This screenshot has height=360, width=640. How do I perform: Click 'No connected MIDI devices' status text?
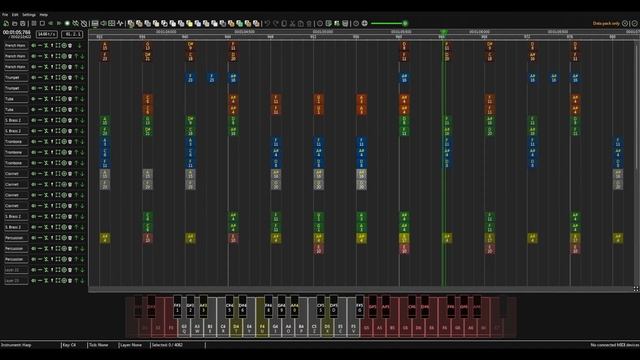tap(615, 345)
